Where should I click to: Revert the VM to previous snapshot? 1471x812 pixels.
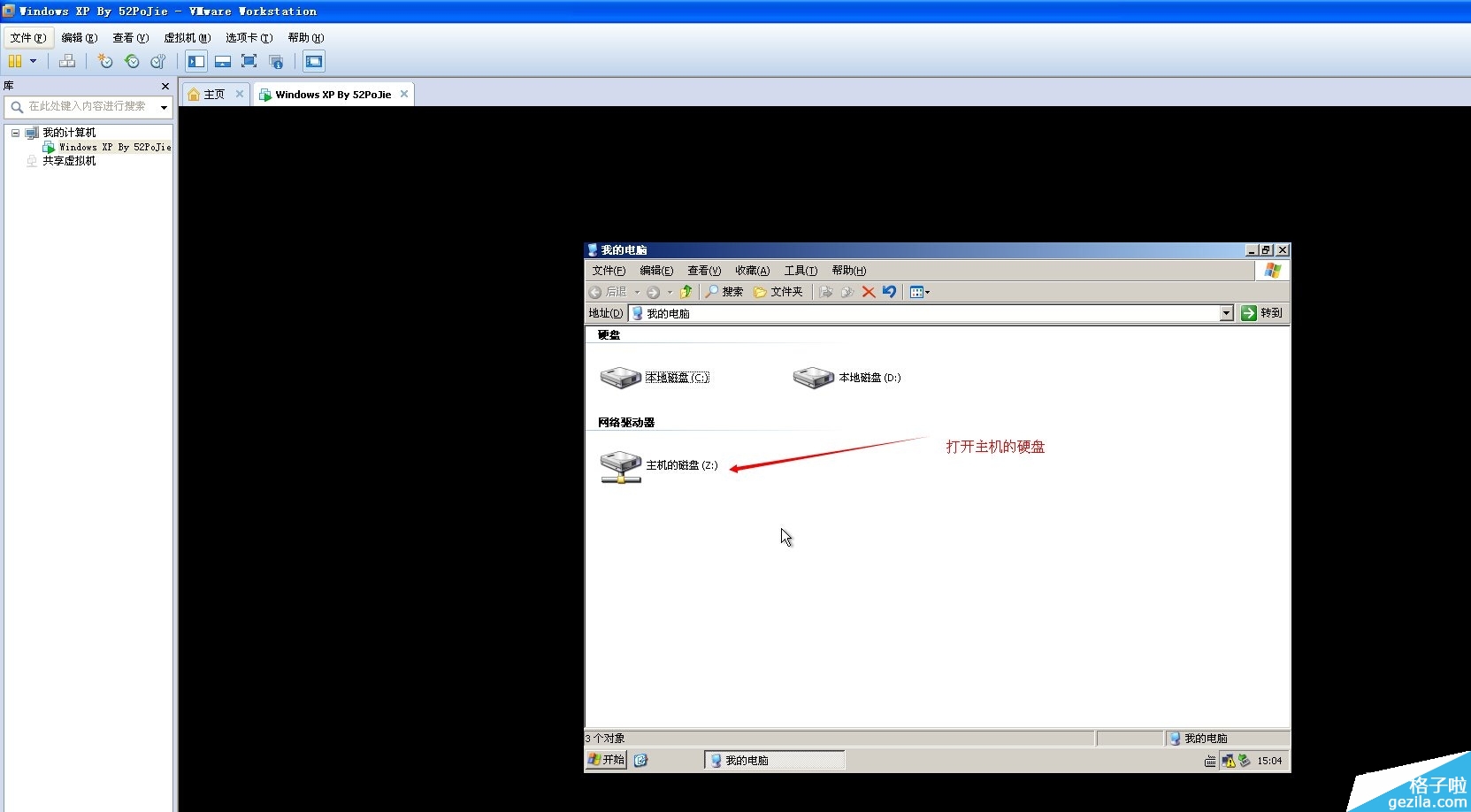pyautogui.click(x=132, y=61)
